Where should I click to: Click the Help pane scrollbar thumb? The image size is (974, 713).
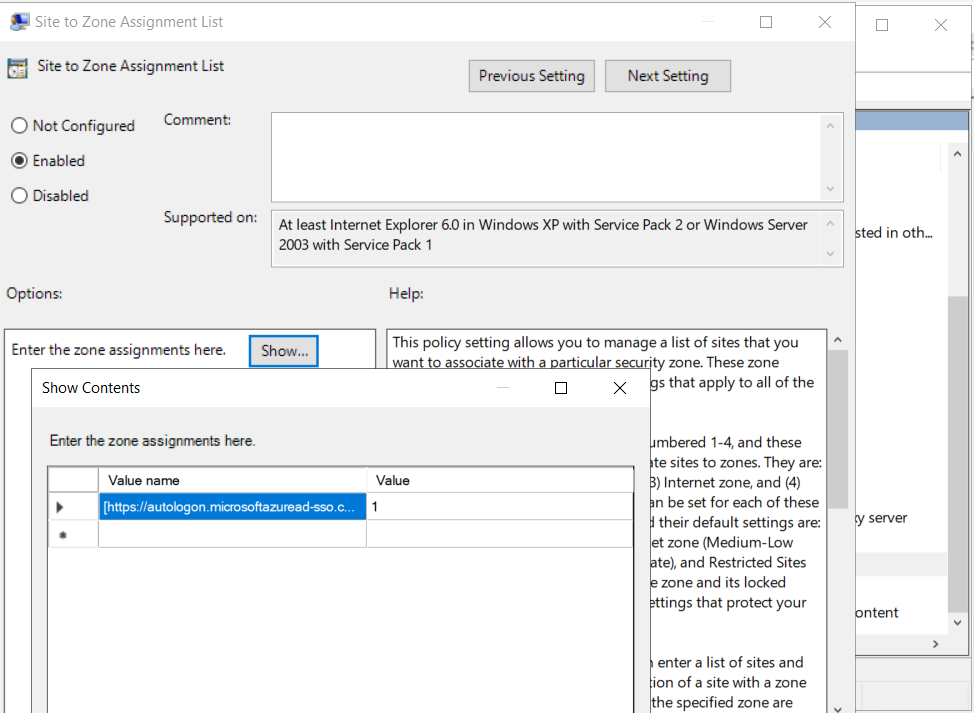[x=837, y=429]
